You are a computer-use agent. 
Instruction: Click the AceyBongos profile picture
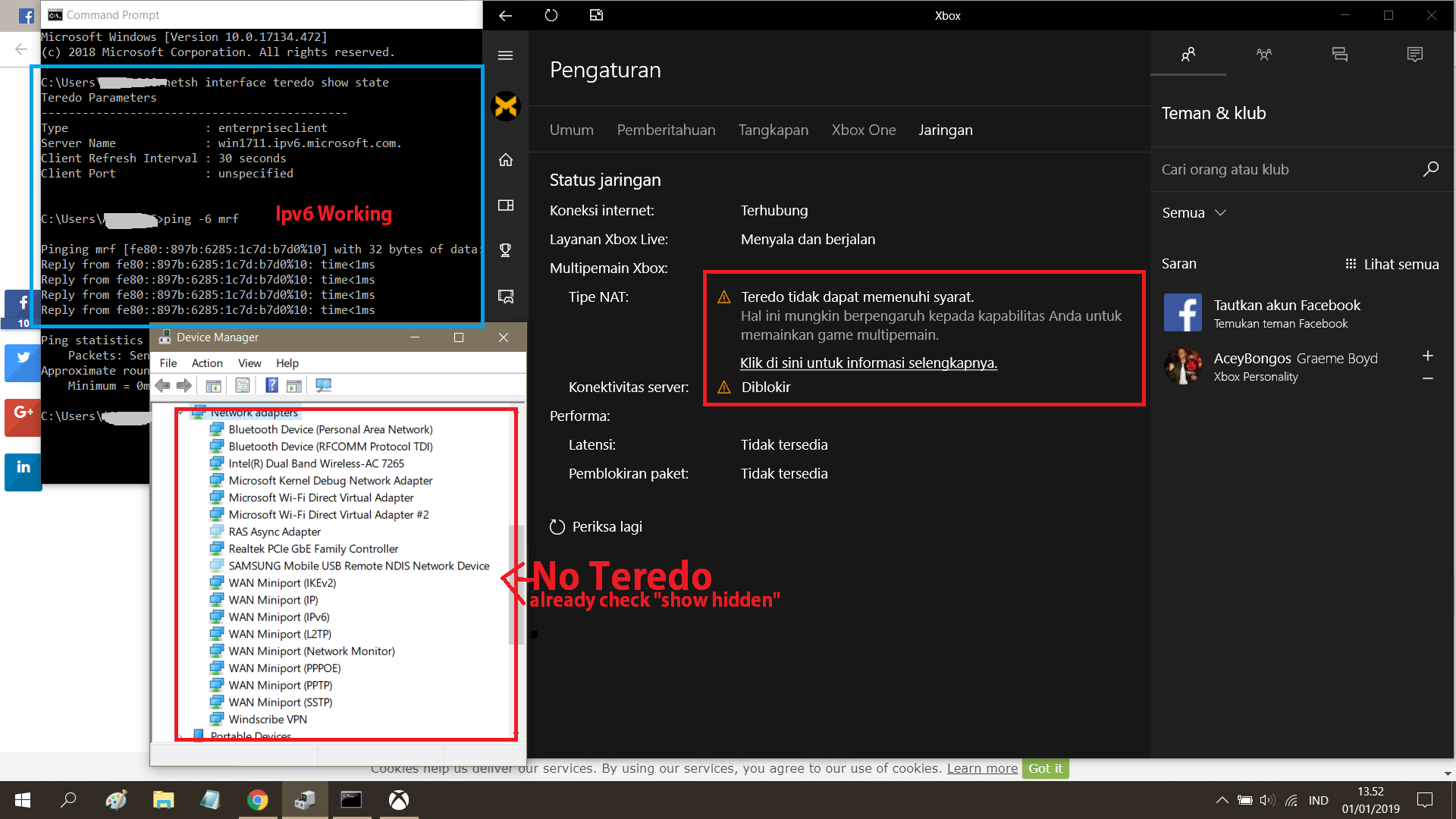click(1183, 366)
